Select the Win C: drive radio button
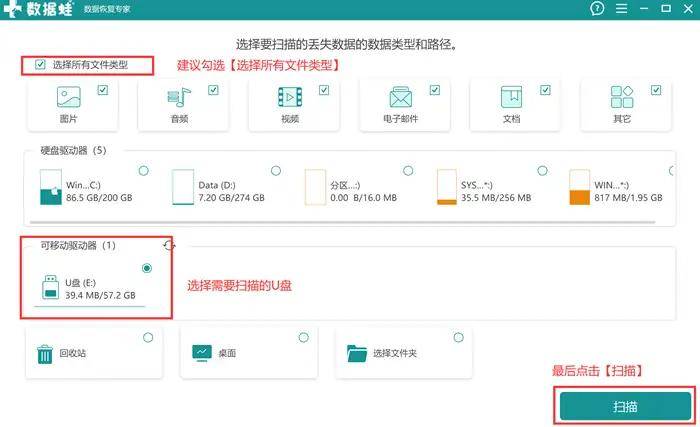700x427 pixels. coord(143,171)
